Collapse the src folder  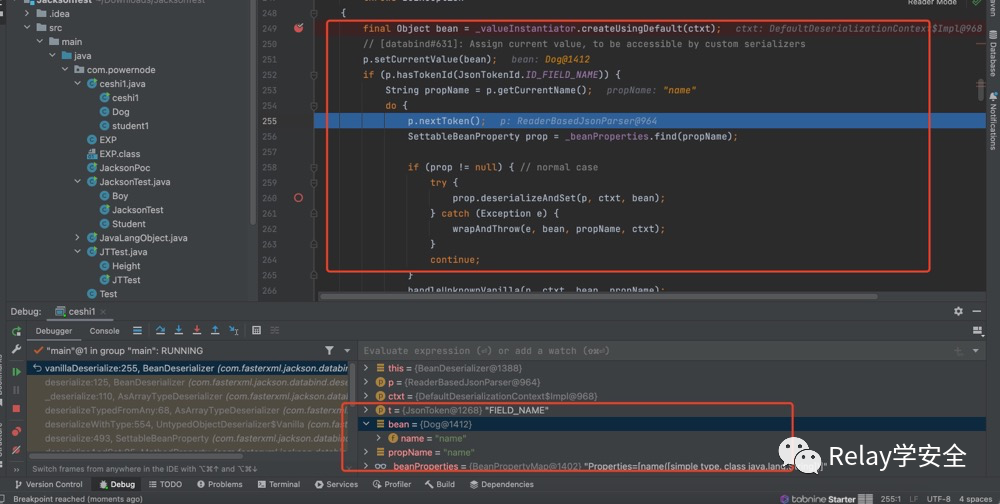27,27
